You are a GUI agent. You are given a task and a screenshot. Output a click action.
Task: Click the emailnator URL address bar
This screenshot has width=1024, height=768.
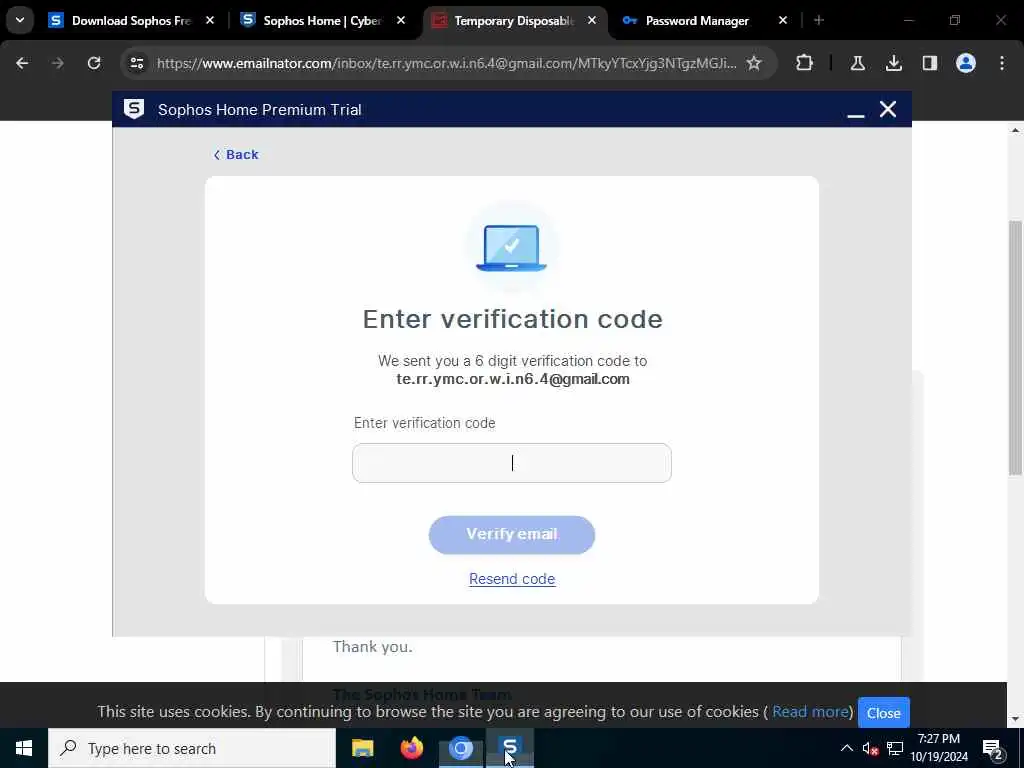(446, 63)
